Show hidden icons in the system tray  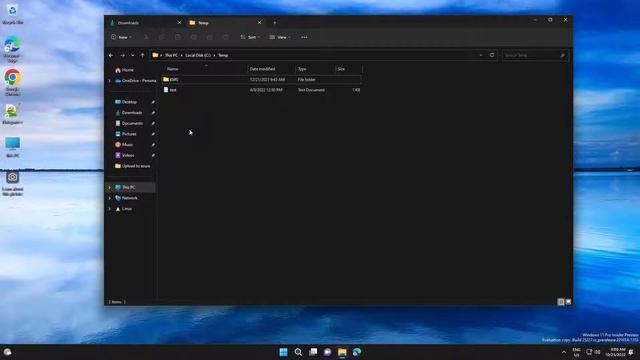(564, 352)
